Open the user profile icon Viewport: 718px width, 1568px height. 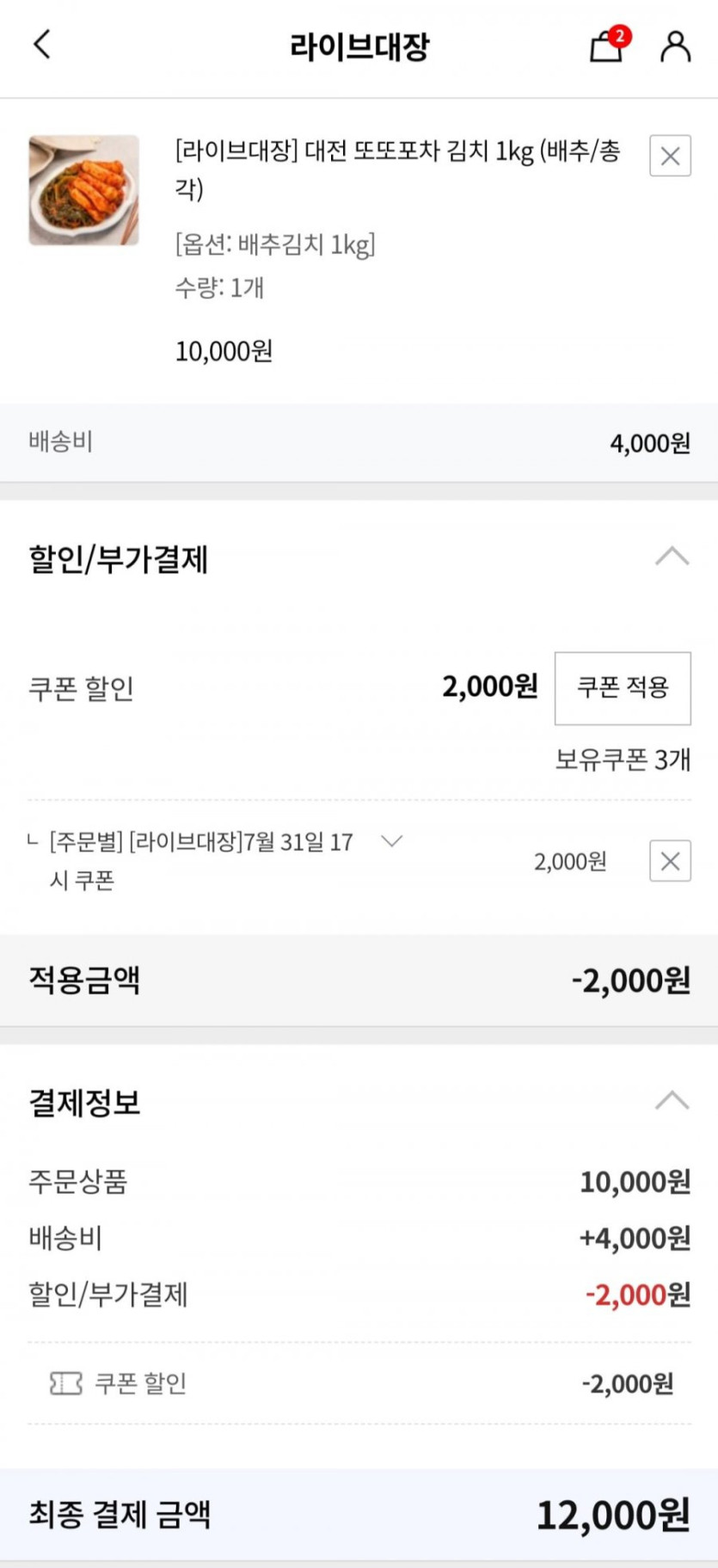point(675,46)
